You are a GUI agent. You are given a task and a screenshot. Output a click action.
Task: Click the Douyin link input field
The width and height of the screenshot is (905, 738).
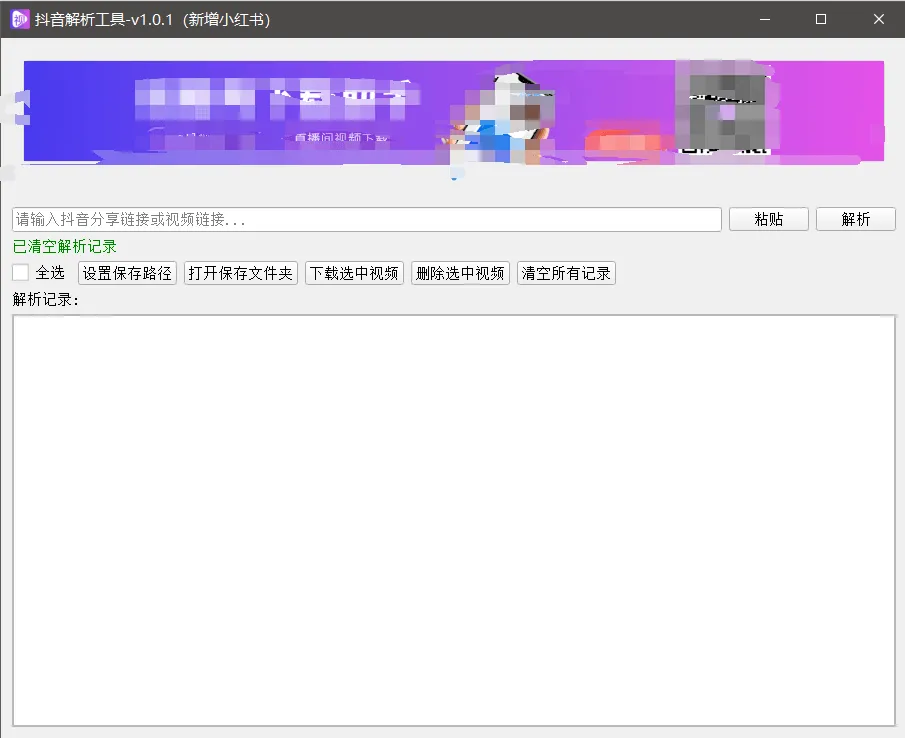[365, 219]
